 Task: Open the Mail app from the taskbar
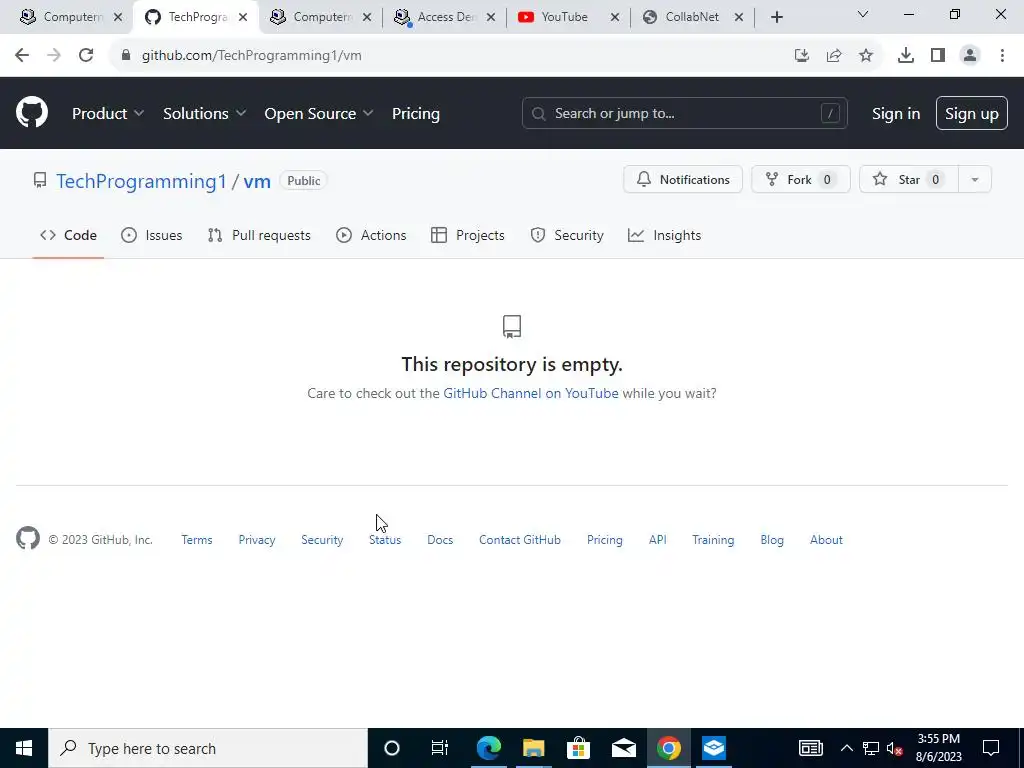click(x=624, y=748)
